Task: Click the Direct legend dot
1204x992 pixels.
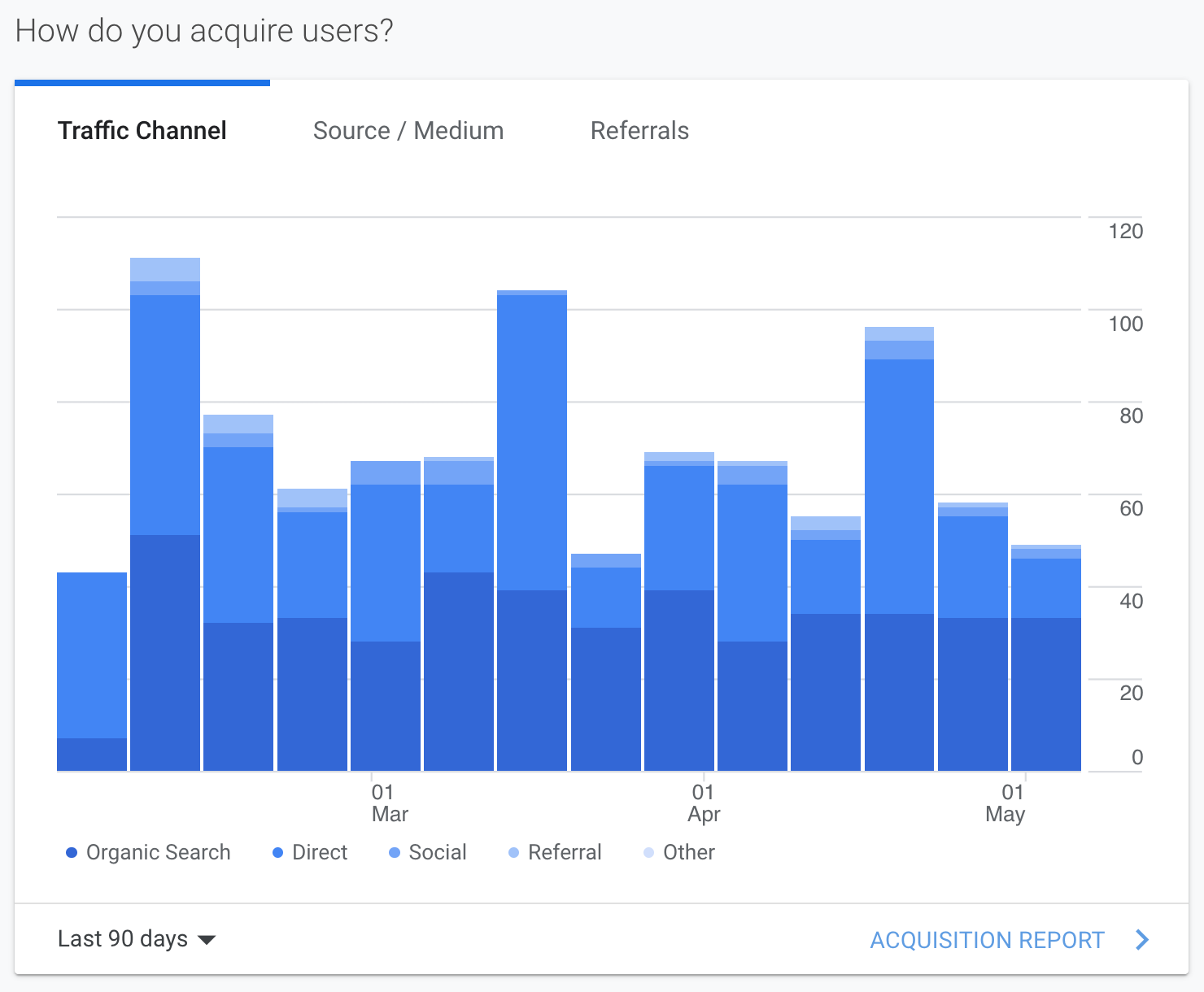Action: (x=277, y=853)
